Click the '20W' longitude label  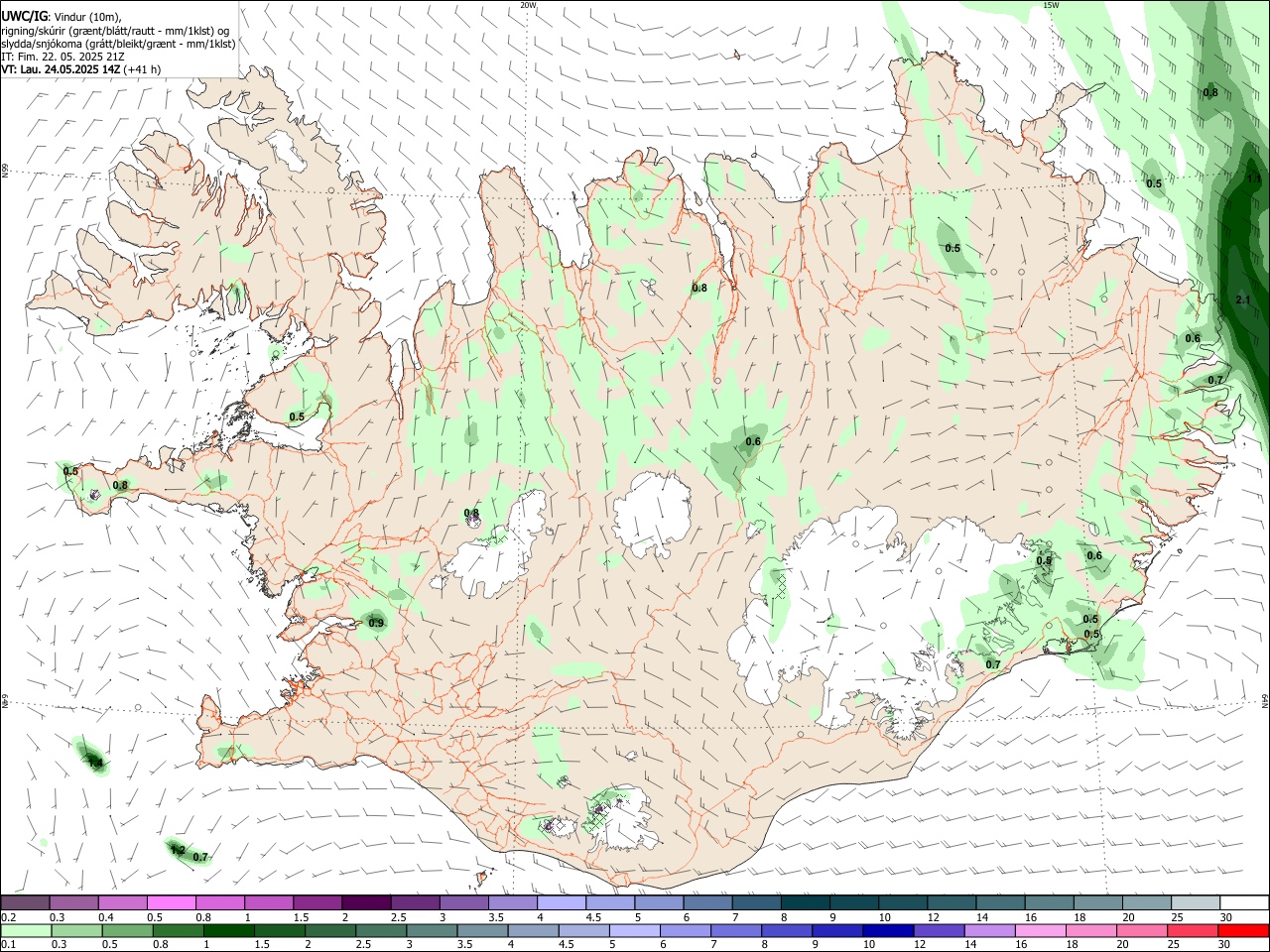[x=528, y=5]
